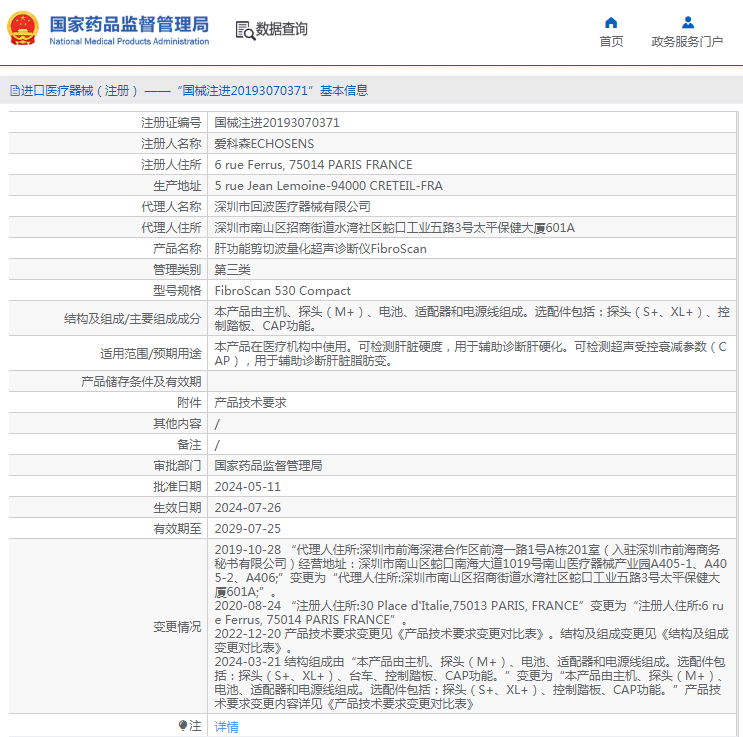743x737 pixels.
Task: Click the national emblem logo
Action: tap(23, 29)
